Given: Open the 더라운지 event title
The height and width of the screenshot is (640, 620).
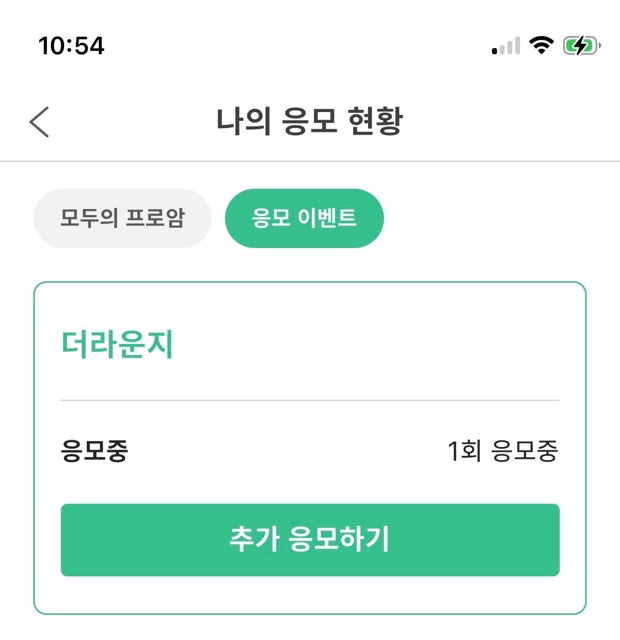Looking at the screenshot, I should (x=118, y=344).
